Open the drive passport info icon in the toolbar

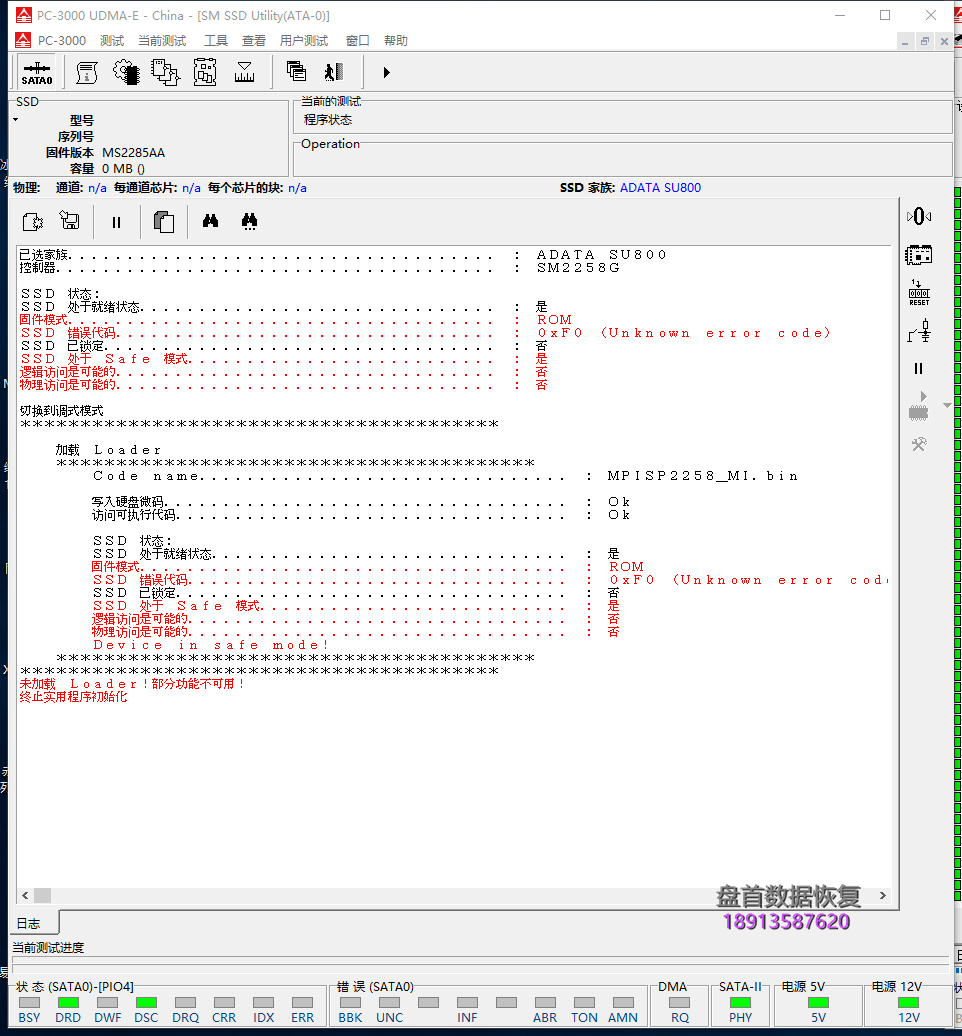(x=87, y=73)
